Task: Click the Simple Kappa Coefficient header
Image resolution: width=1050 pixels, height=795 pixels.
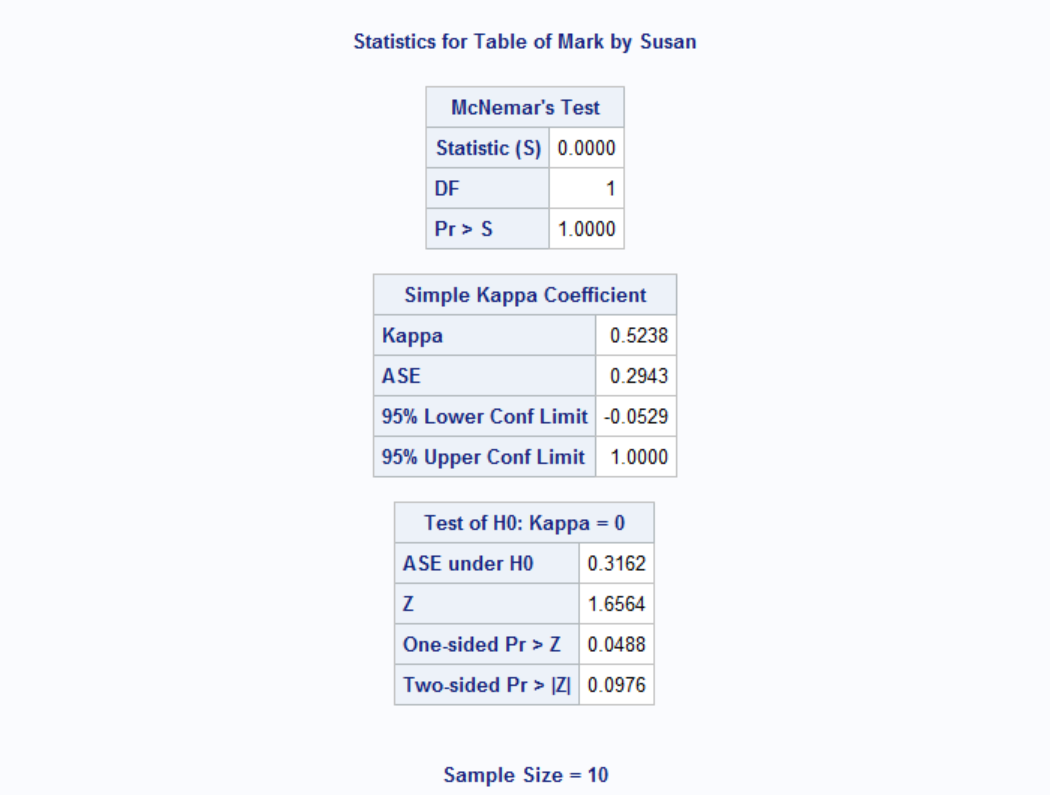Action: point(525,295)
